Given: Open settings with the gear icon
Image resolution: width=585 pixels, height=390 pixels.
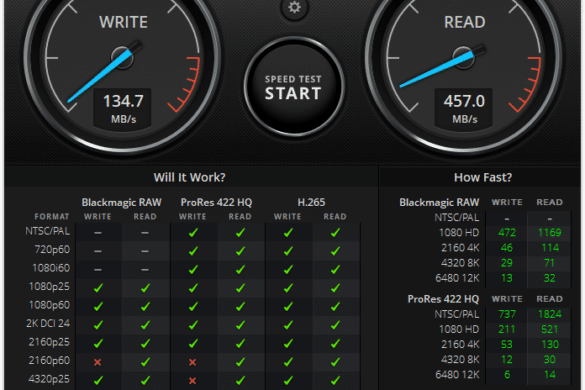Looking at the screenshot, I should click(x=294, y=7).
